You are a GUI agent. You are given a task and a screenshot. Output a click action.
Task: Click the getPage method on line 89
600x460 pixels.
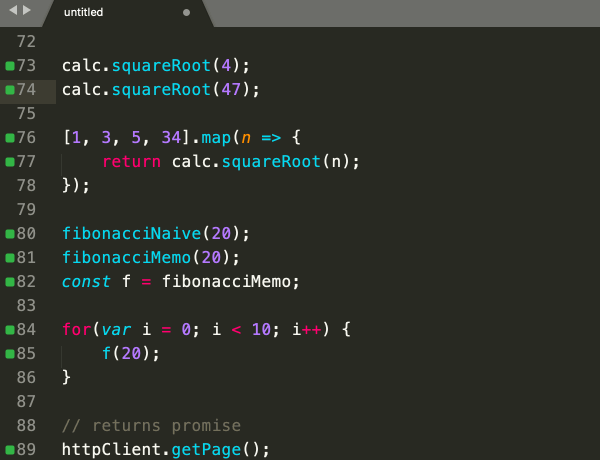coord(206,450)
